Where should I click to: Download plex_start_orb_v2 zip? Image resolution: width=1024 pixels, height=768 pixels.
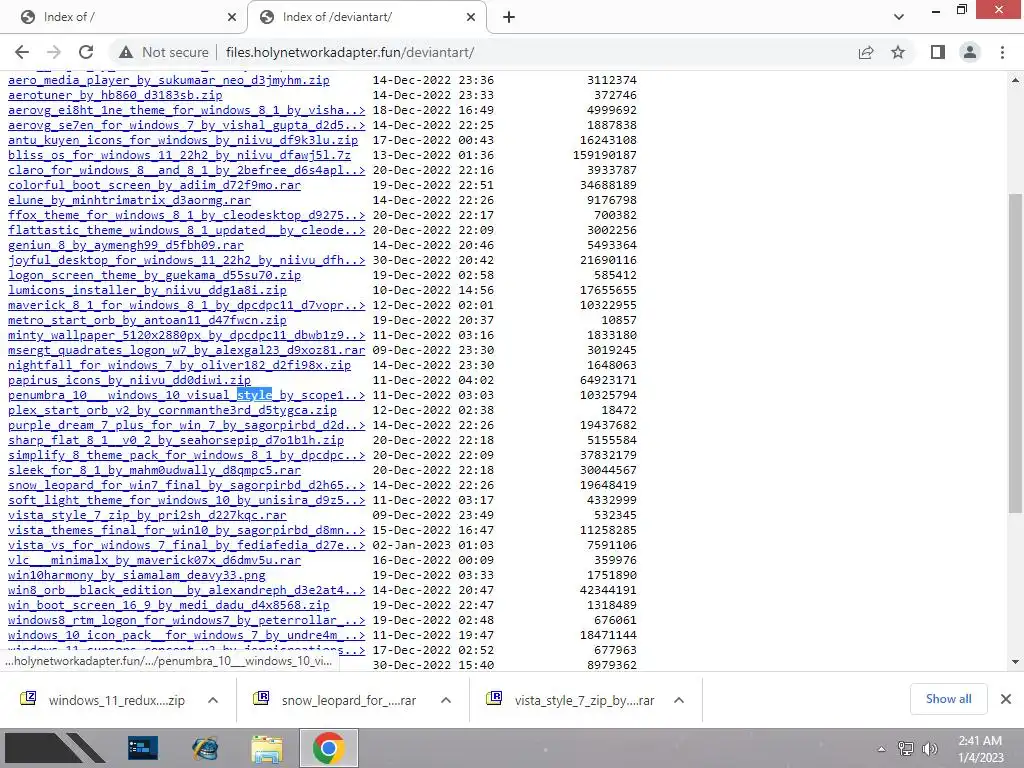172,411
